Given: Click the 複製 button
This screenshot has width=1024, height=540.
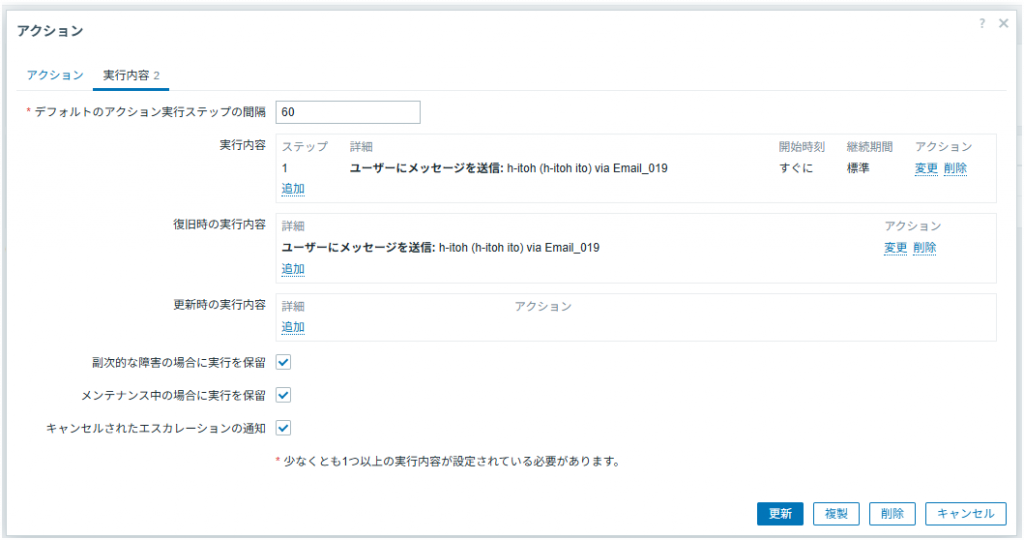Looking at the screenshot, I should (x=836, y=513).
